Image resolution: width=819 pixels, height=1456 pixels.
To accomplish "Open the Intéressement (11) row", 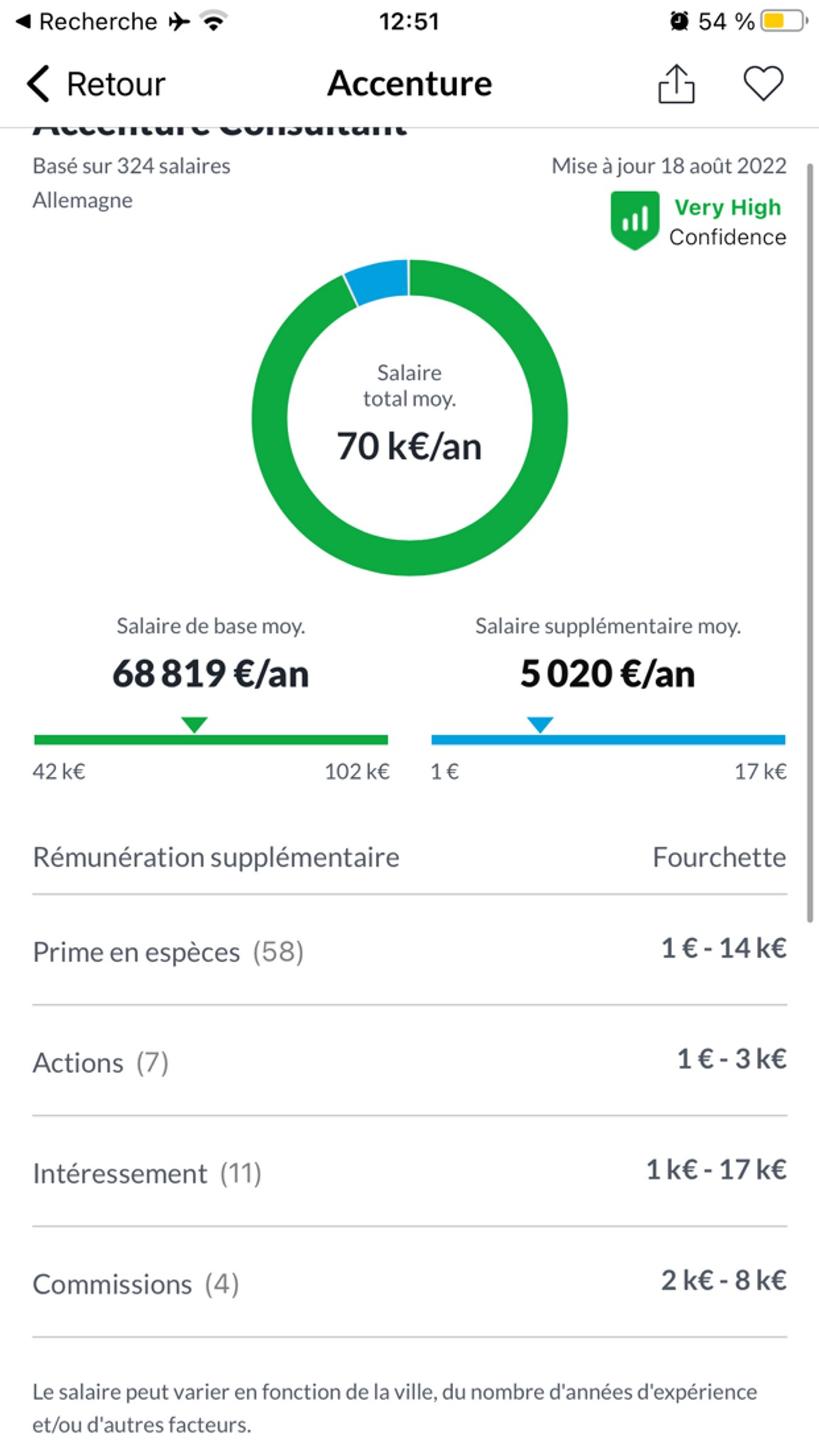I will pyautogui.click(x=409, y=1172).
